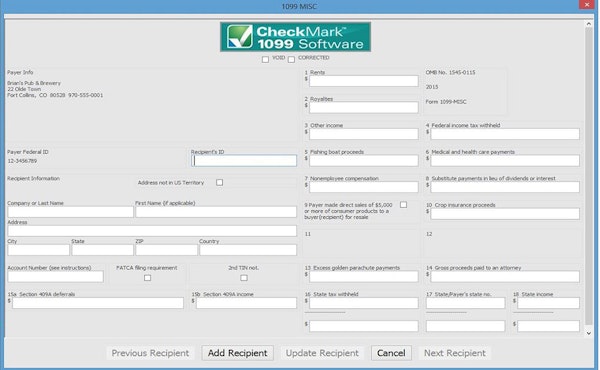
Task: Click the scrollbar down arrow
Action: tap(589, 333)
